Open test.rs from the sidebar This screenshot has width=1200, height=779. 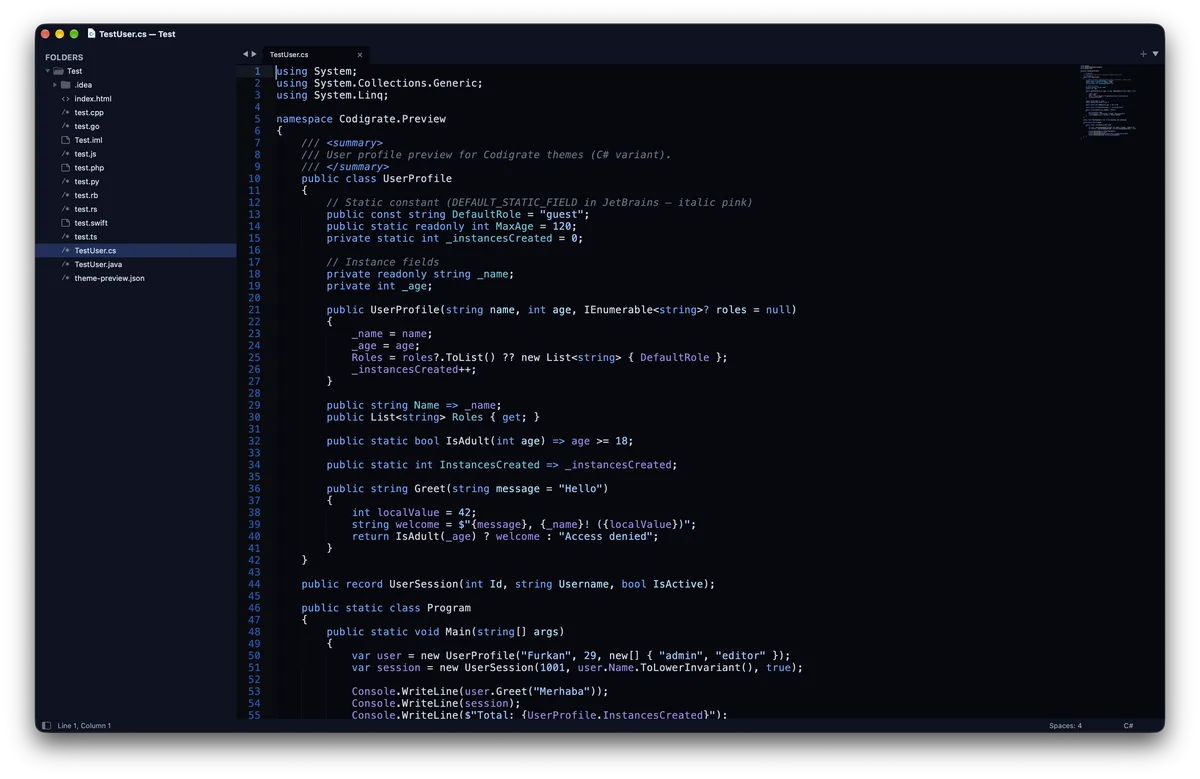(x=86, y=210)
